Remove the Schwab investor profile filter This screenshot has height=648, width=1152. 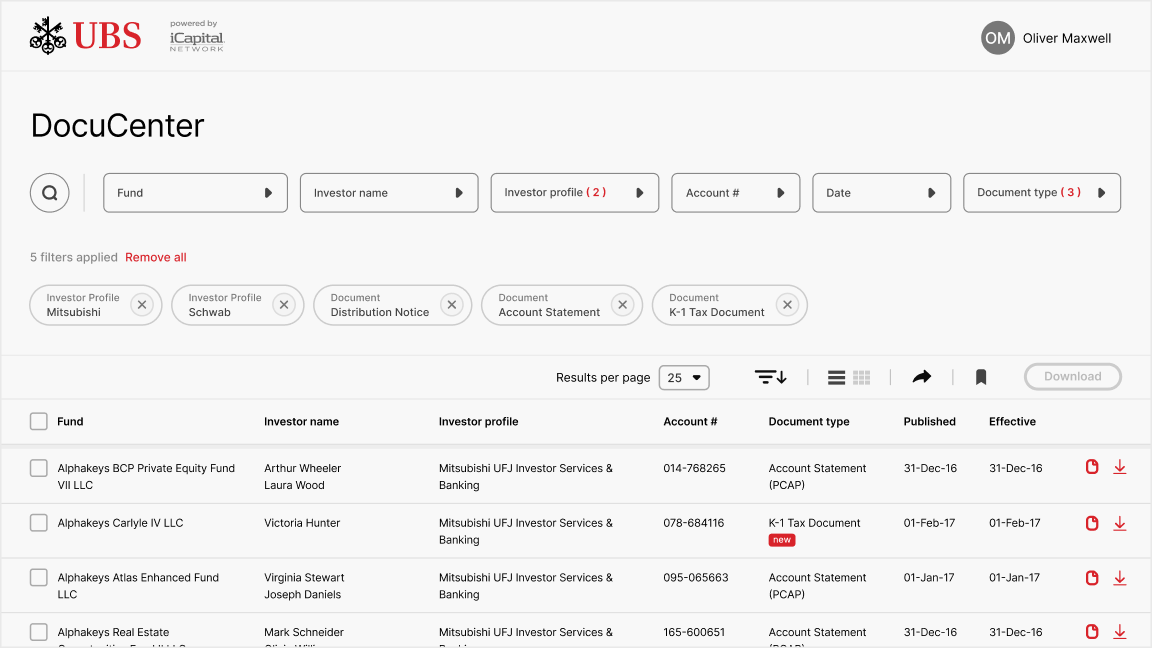click(284, 304)
